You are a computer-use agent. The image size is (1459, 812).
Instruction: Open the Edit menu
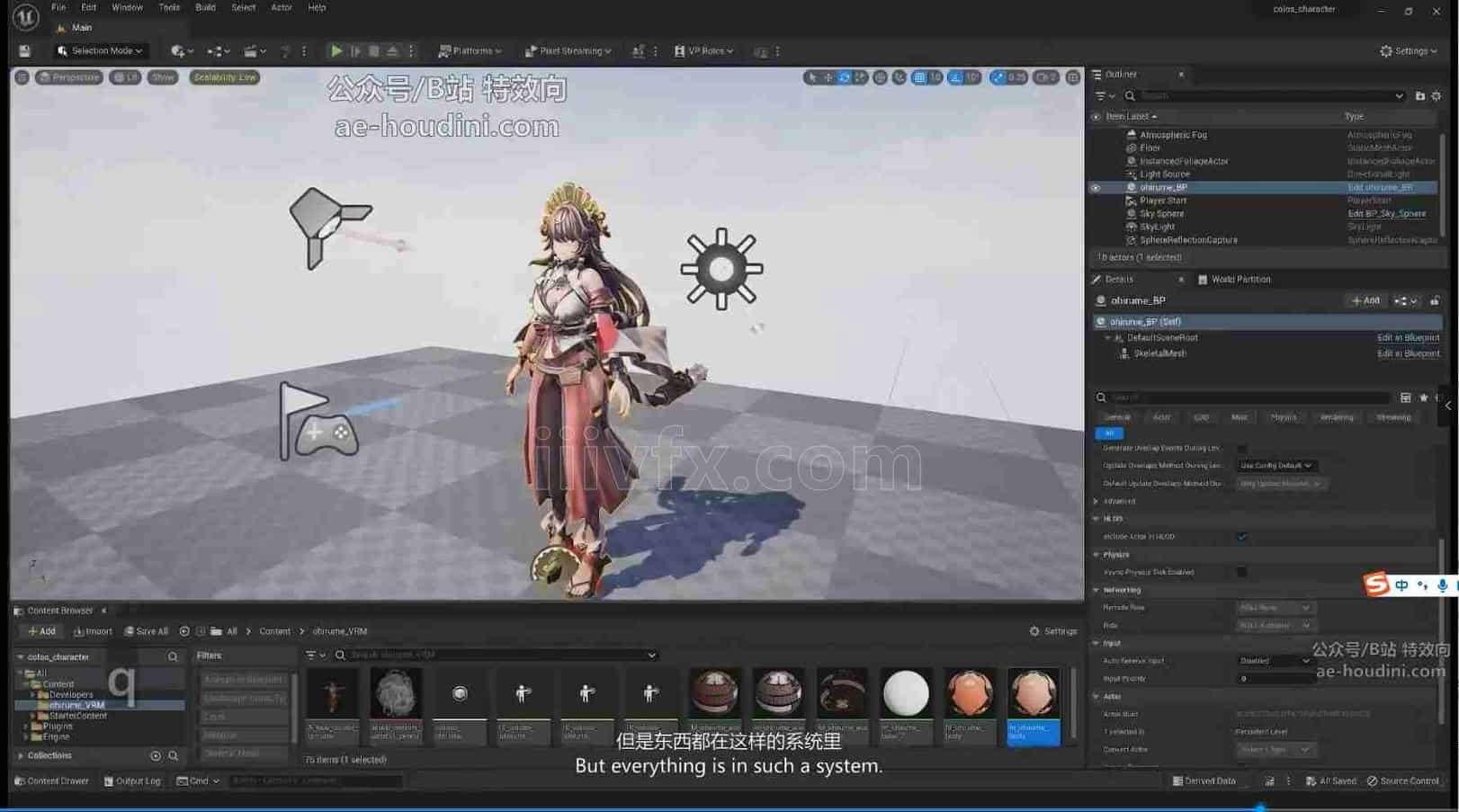pyautogui.click(x=88, y=7)
